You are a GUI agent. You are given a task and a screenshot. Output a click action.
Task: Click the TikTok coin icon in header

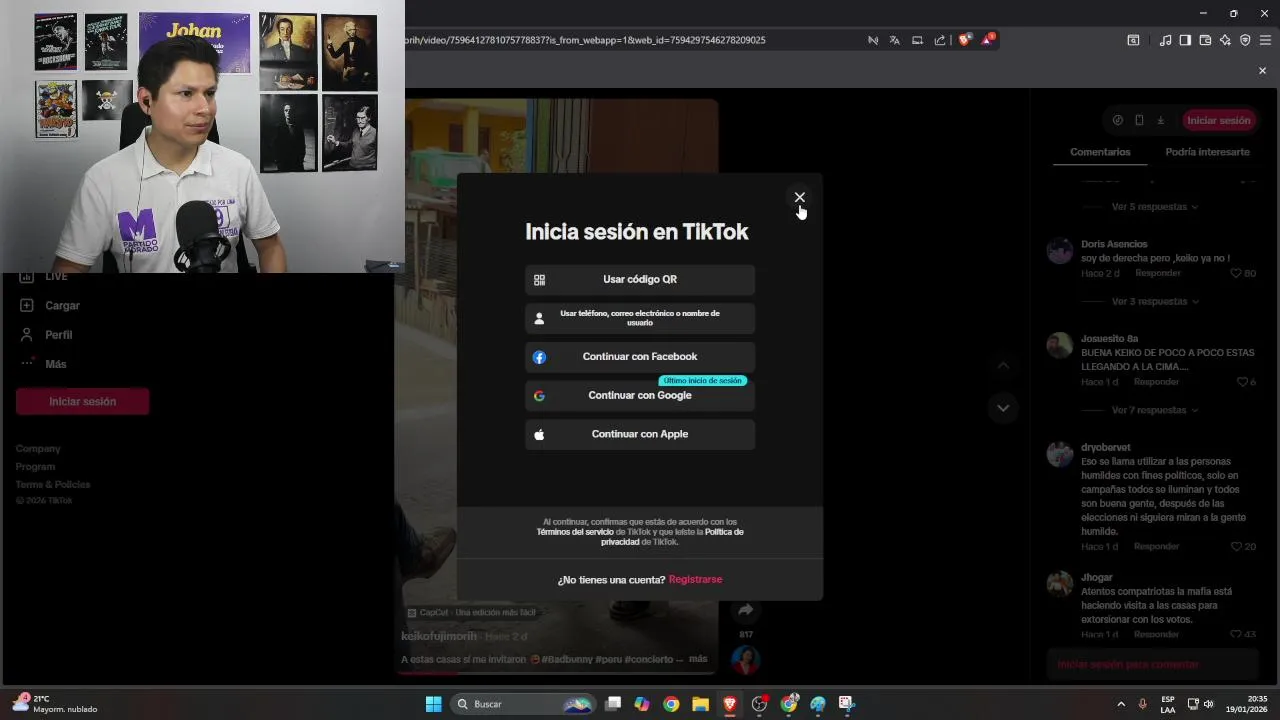coord(1118,120)
